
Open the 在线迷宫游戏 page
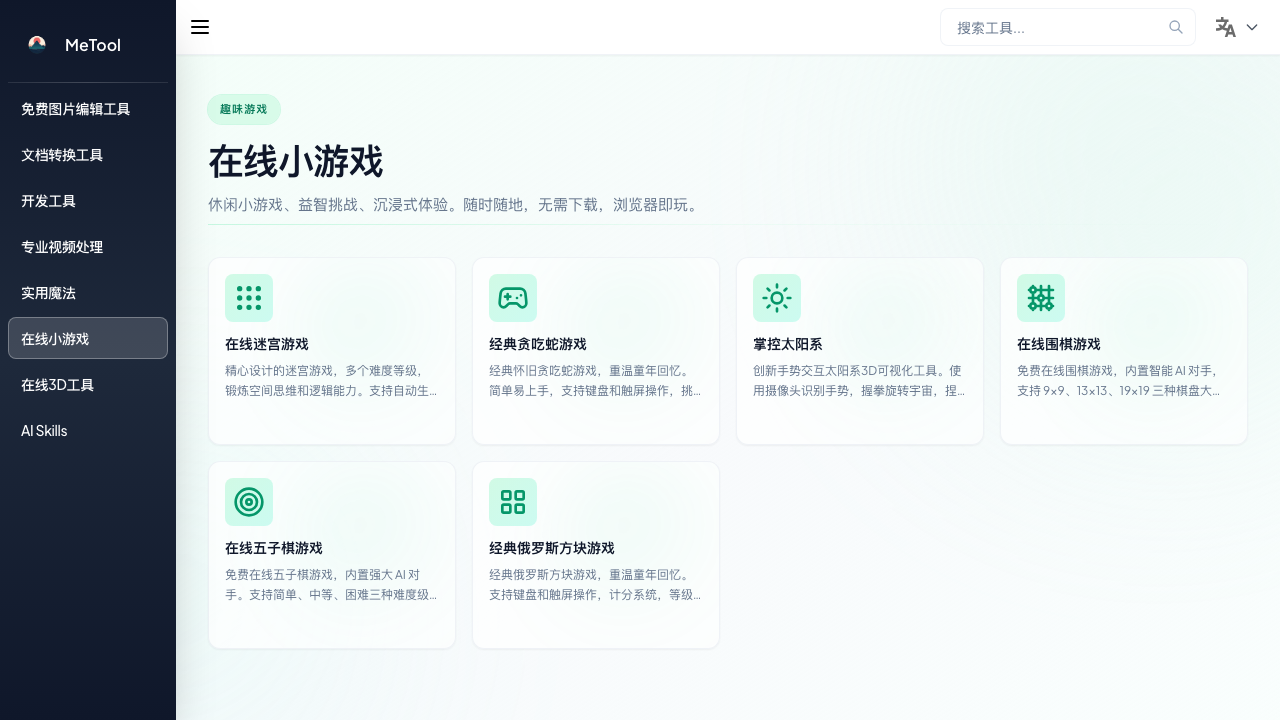point(332,351)
